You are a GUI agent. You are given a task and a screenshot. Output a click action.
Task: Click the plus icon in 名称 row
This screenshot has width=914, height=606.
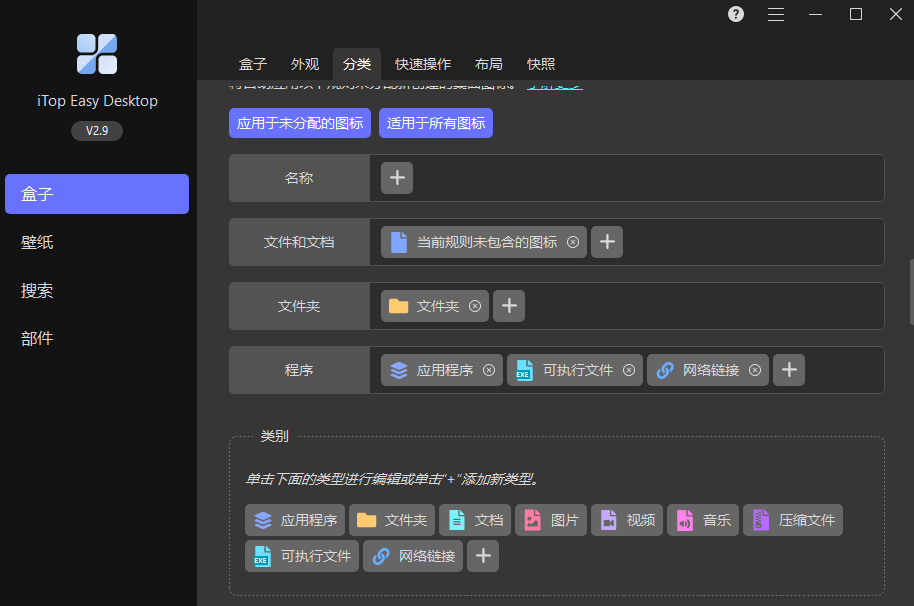(397, 178)
